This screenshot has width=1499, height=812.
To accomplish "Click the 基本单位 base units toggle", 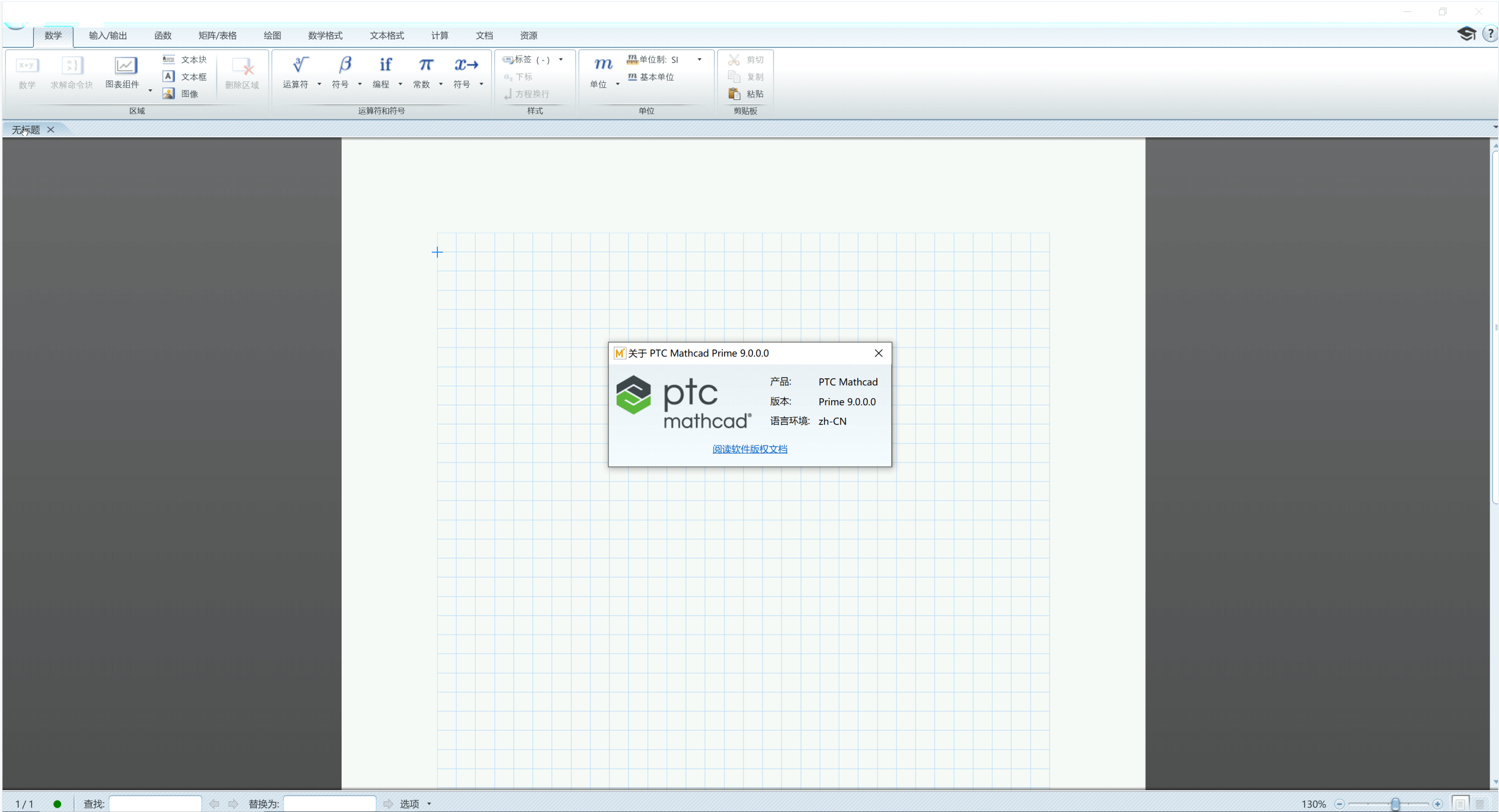I will click(x=651, y=77).
